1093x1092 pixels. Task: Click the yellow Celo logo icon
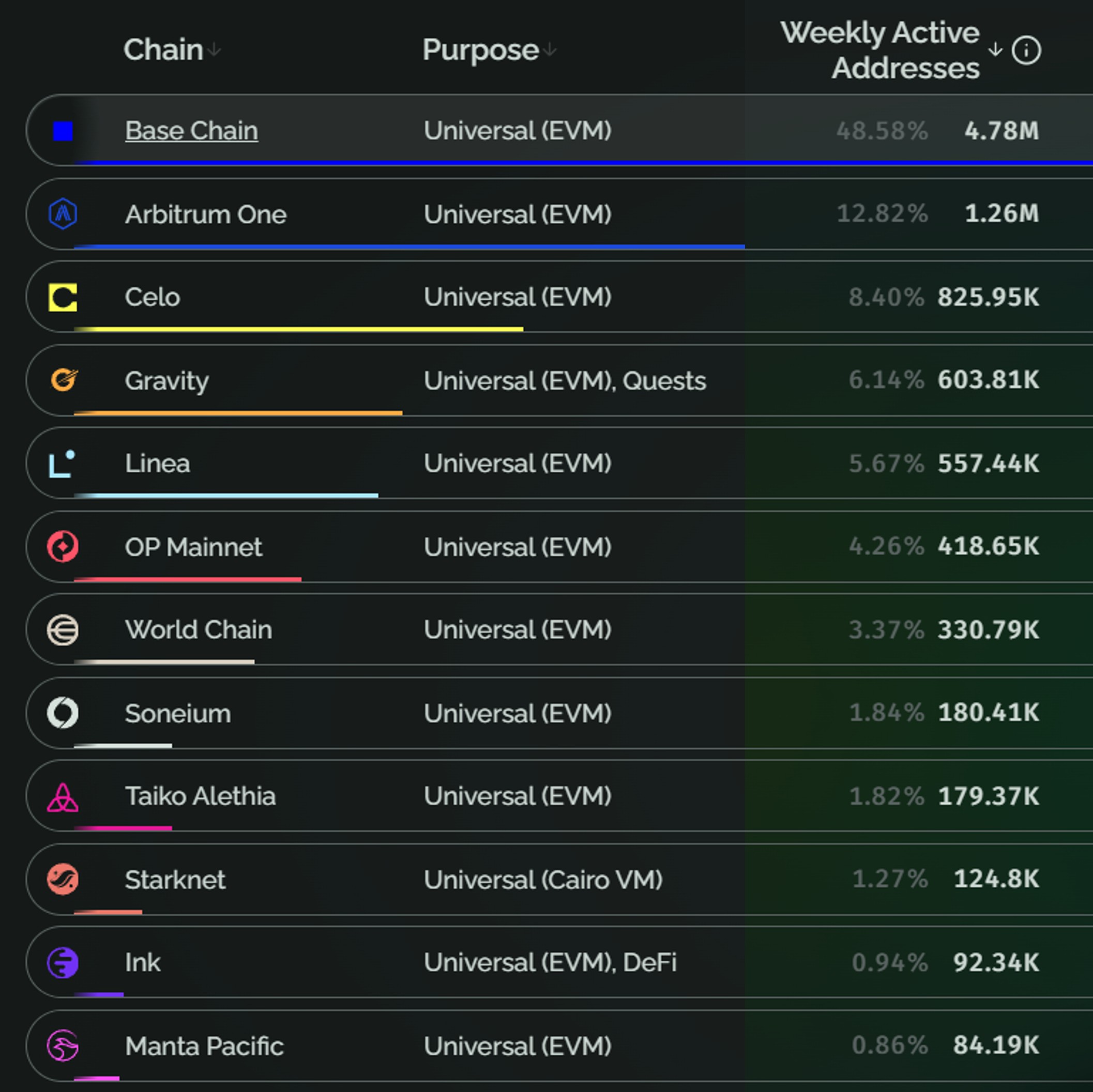click(63, 298)
